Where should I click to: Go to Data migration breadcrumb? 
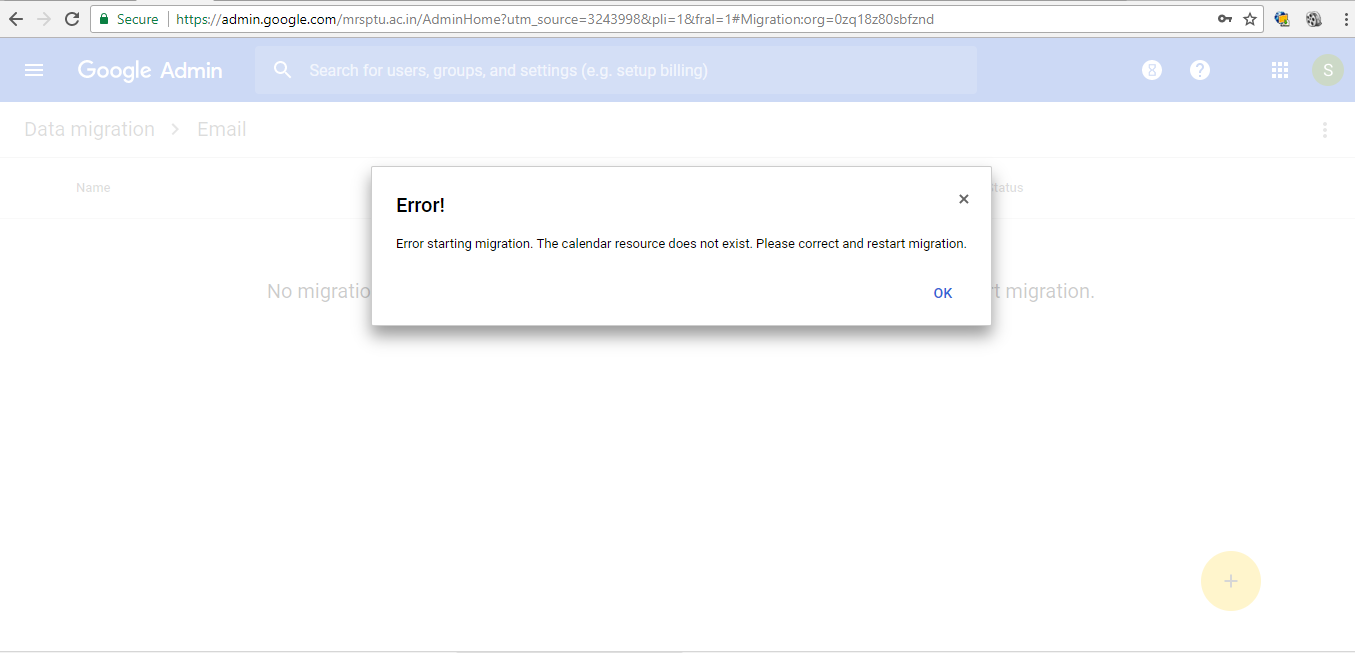coord(89,129)
